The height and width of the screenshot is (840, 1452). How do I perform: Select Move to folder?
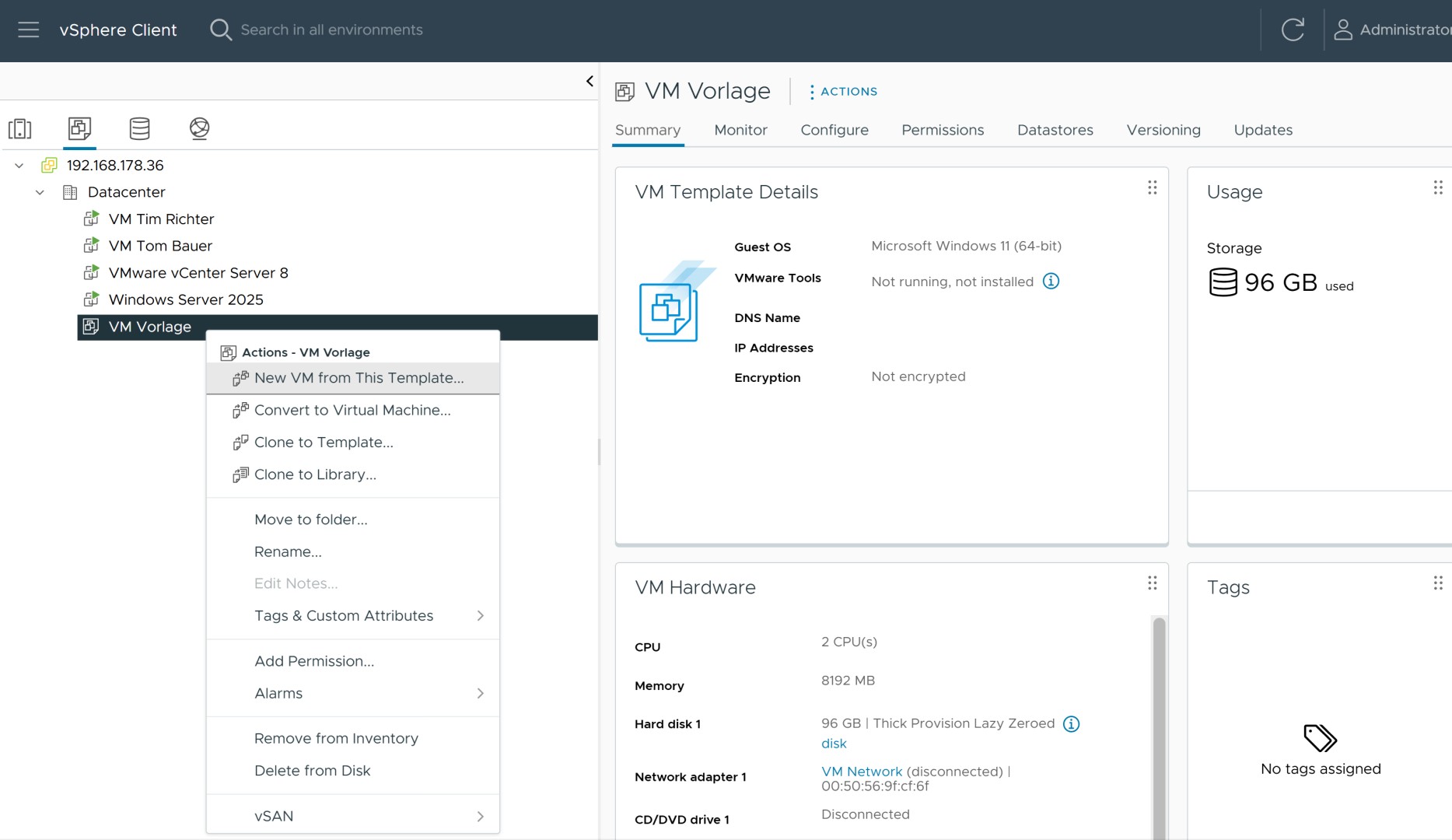(x=353, y=520)
